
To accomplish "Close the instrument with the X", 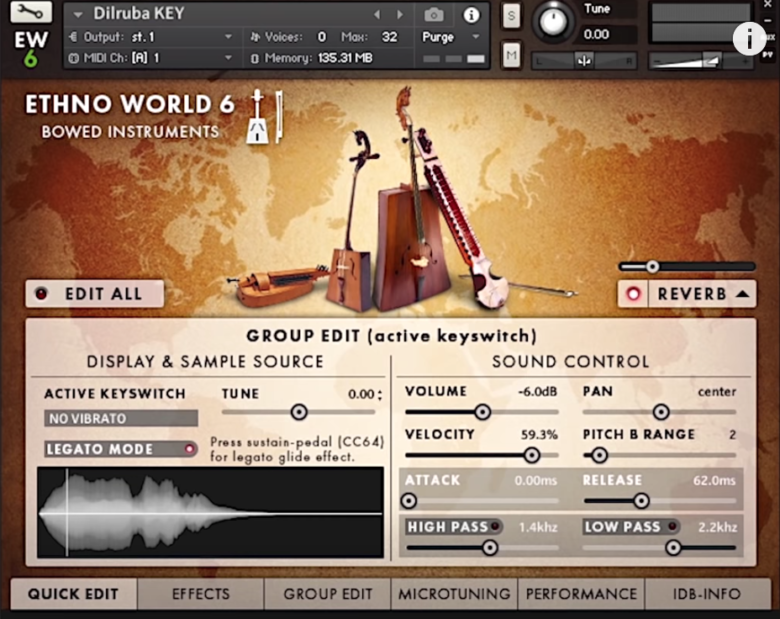I will click(769, 4).
